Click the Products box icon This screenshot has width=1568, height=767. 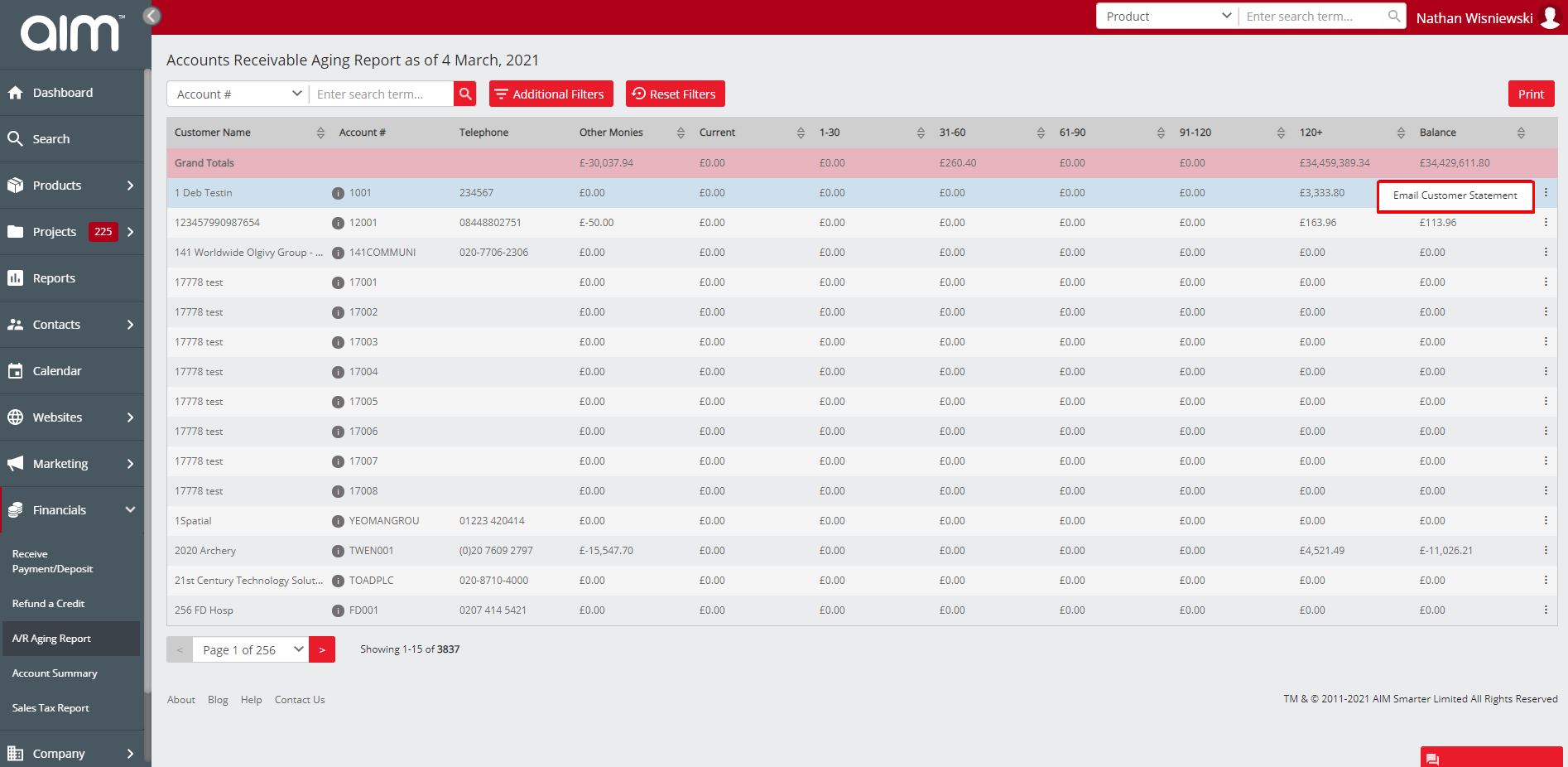(15, 185)
